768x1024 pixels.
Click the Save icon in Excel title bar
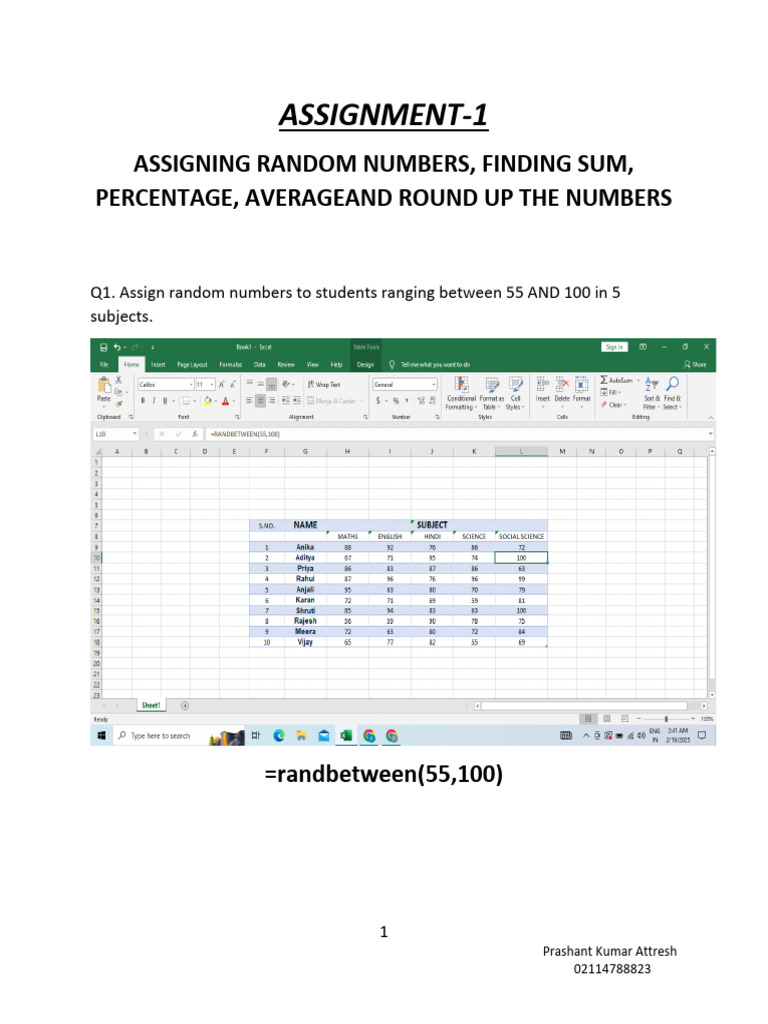coord(103,347)
